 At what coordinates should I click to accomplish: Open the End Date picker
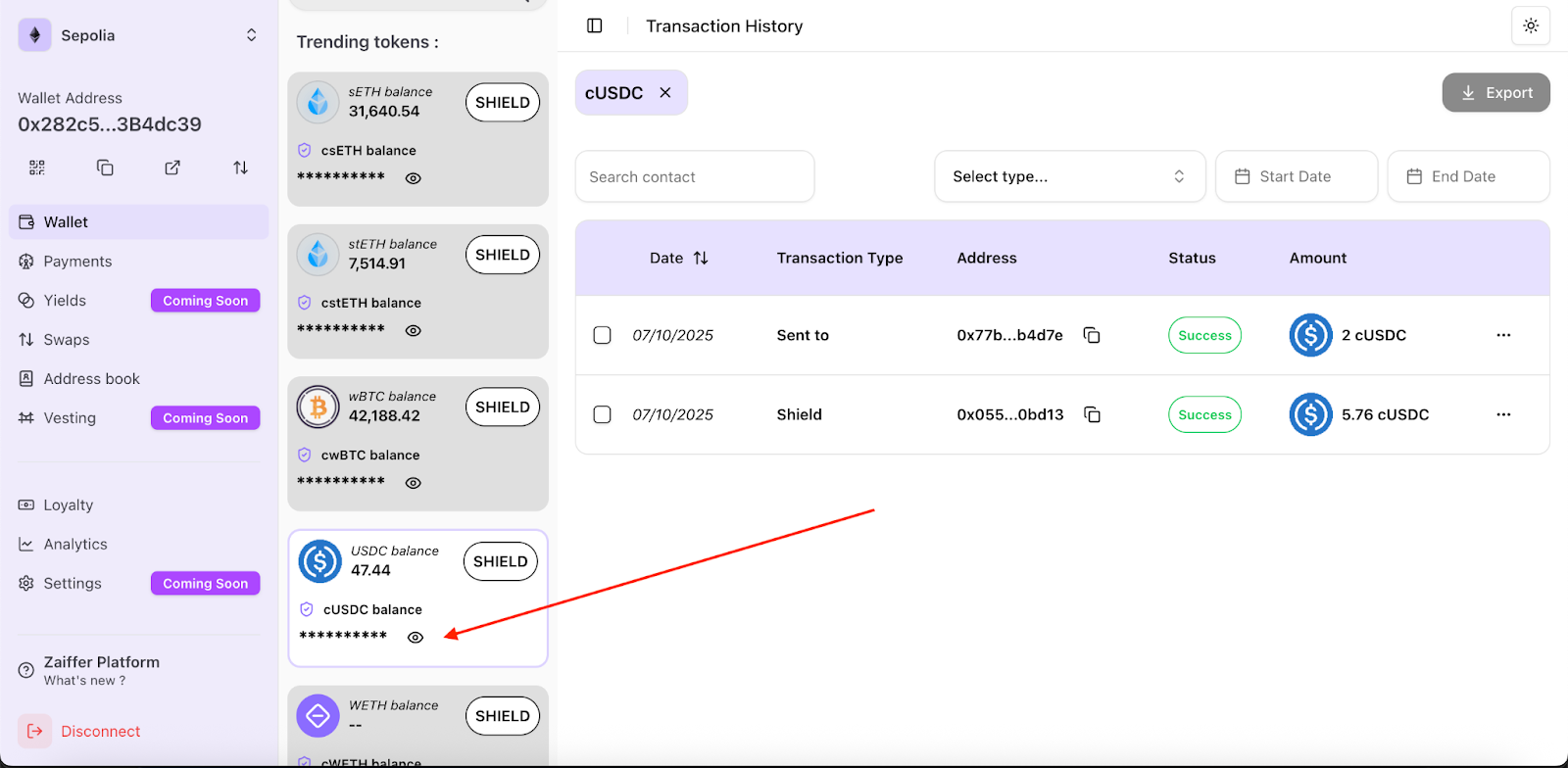coord(1469,176)
